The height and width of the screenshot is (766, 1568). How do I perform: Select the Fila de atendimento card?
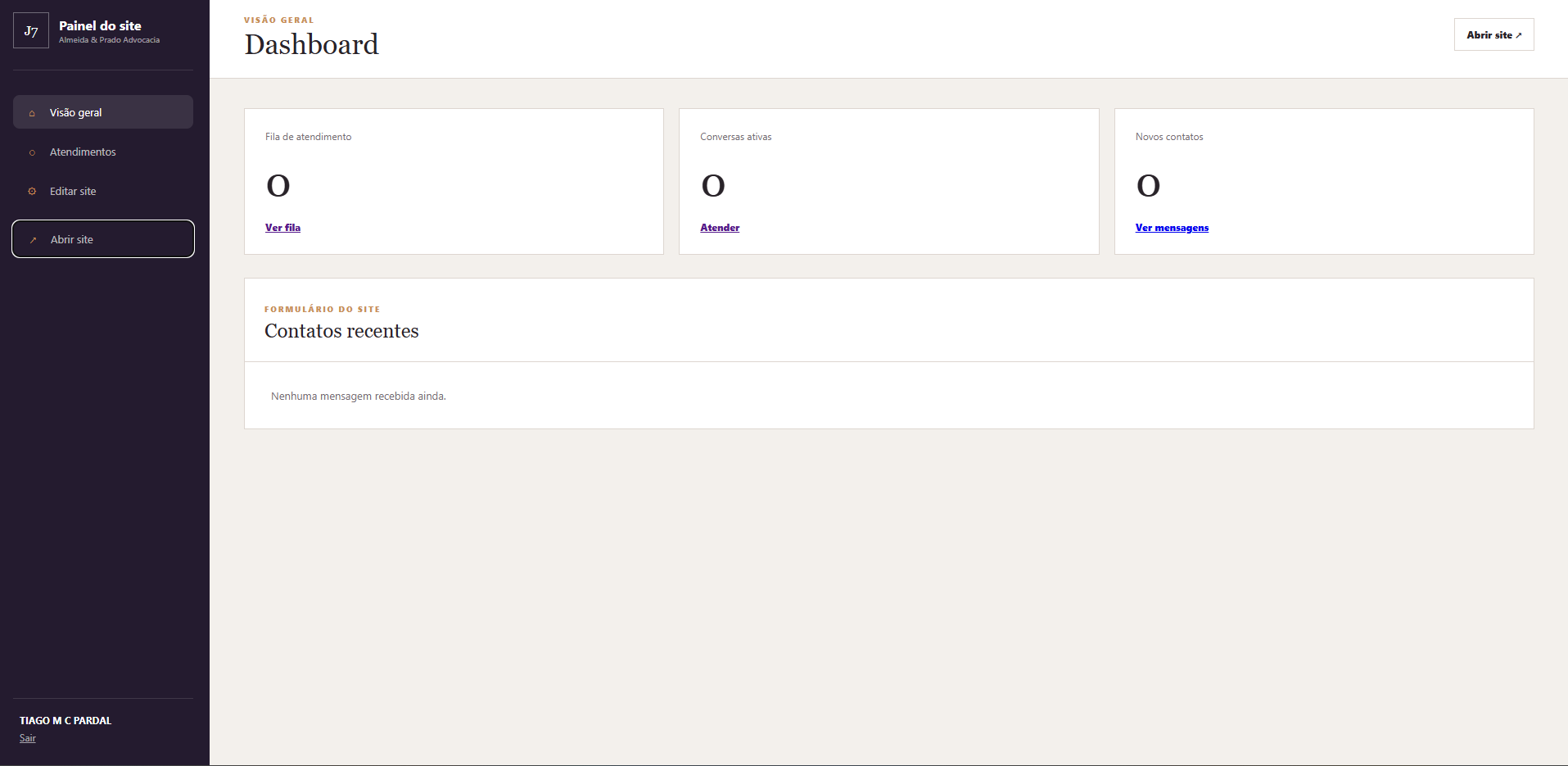(454, 181)
